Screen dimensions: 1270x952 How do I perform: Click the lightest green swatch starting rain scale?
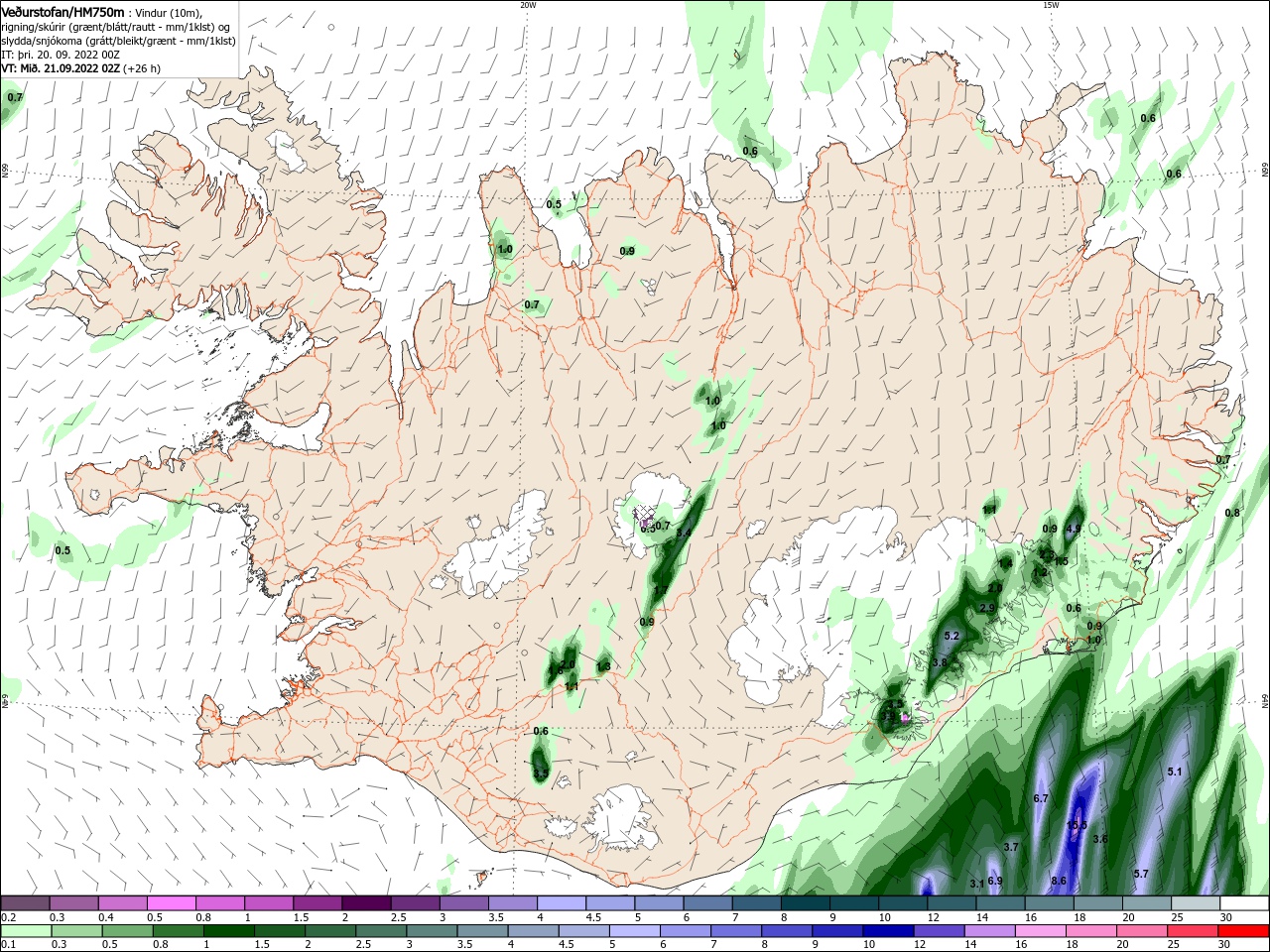[25, 931]
